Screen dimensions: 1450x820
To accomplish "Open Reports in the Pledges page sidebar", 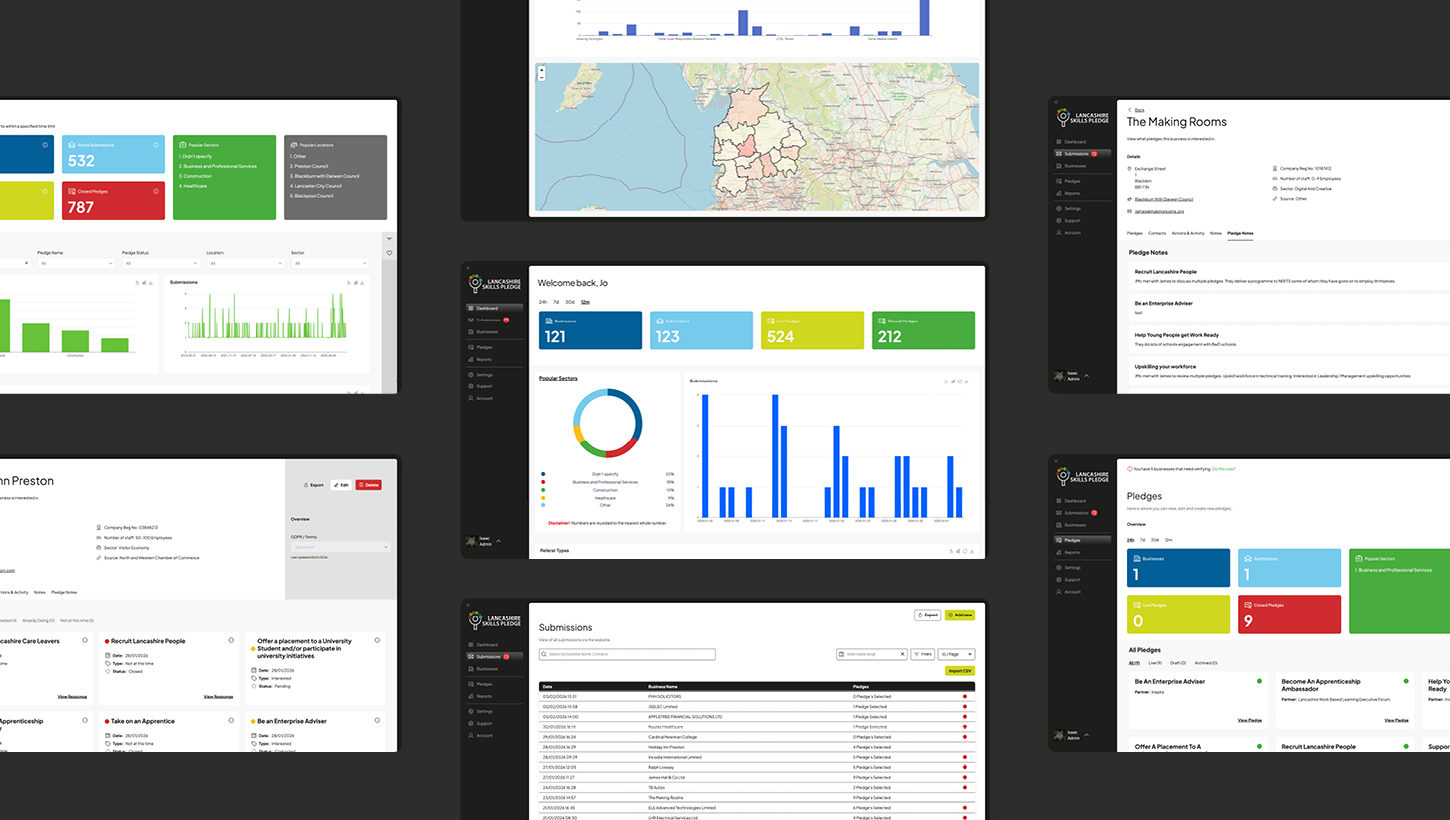I will (1072, 552).
